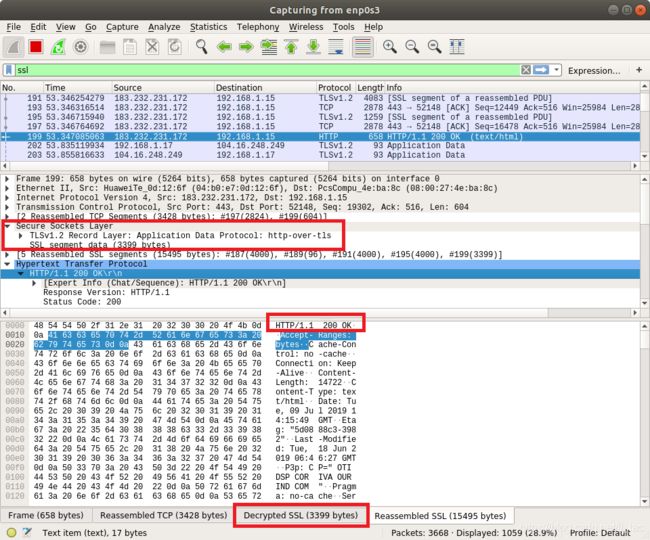
Task: Go to specified packet icon
Action: tap(269, 47)
